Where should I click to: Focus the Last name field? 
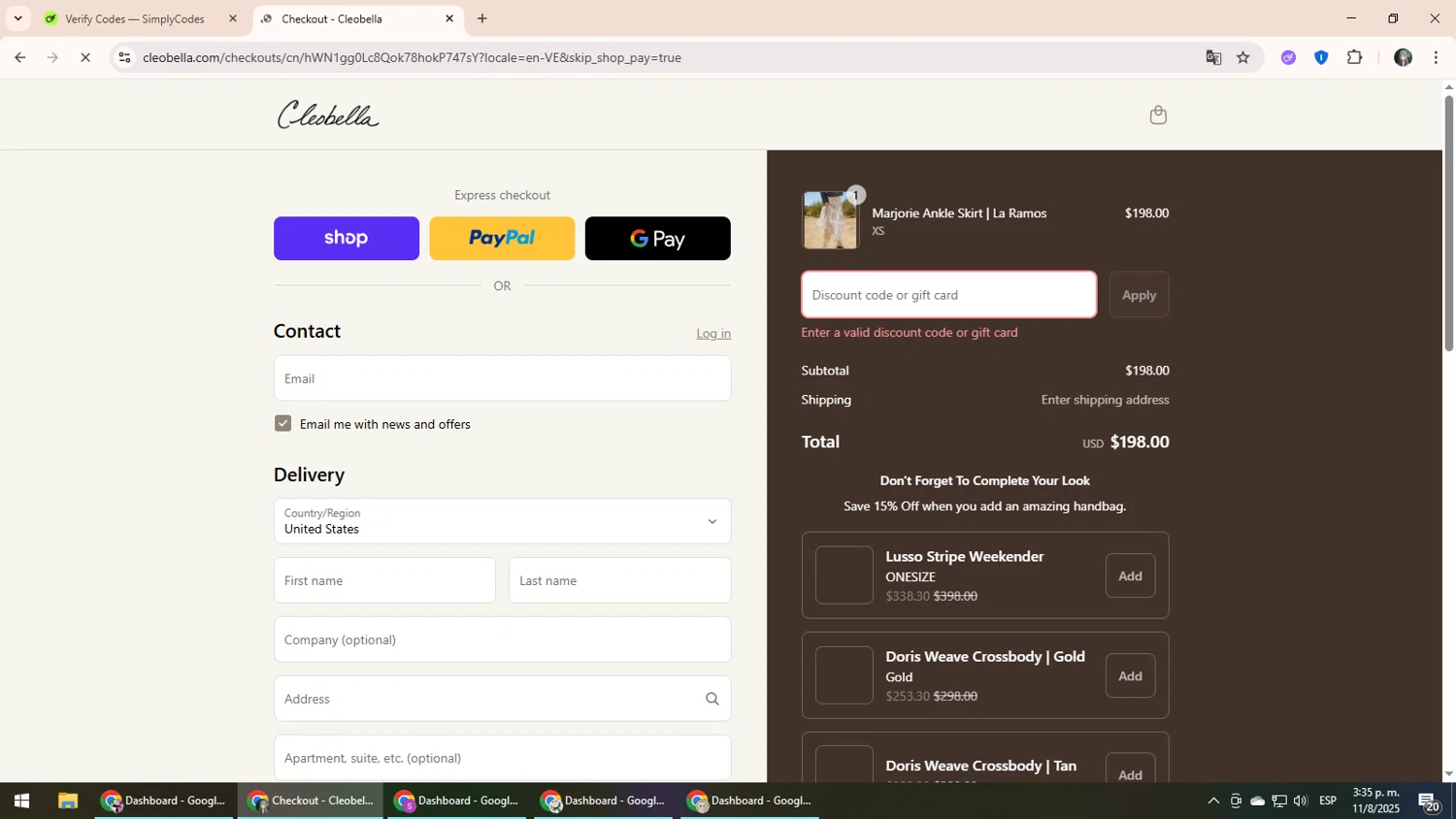coord(619,580)
